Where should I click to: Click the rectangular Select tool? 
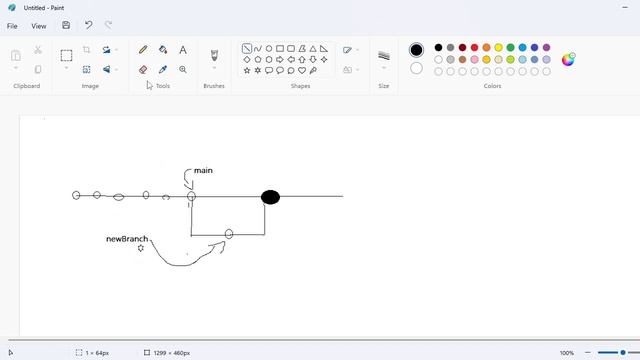pos(67,56)
